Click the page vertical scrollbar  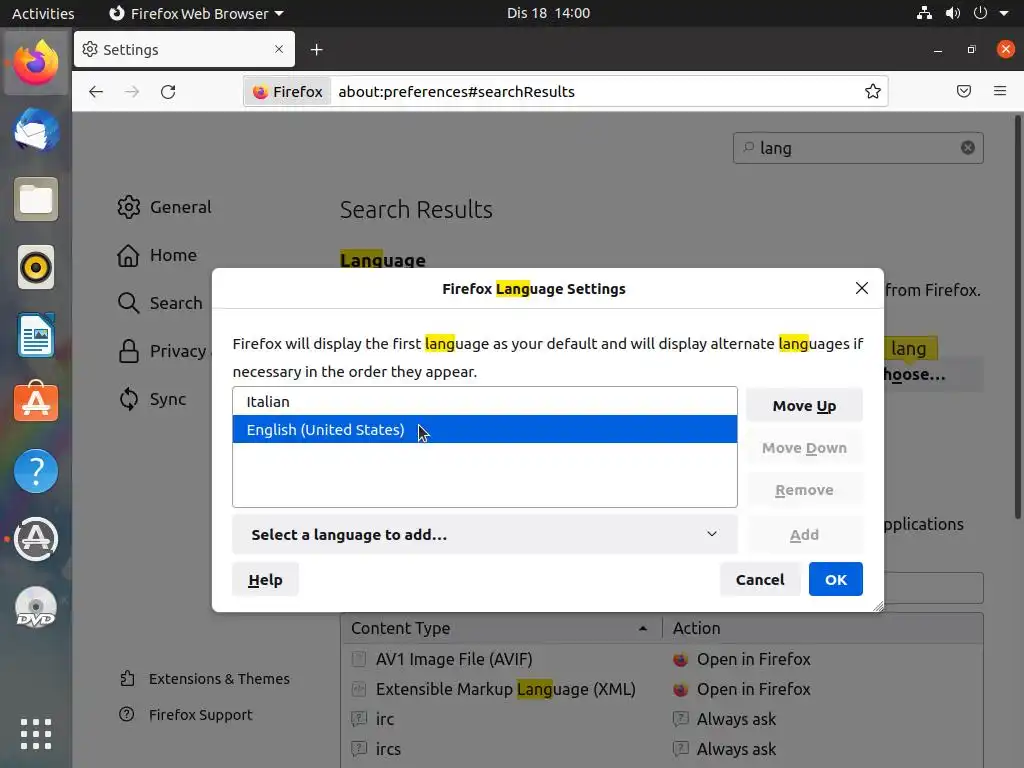coord(1017,317)
